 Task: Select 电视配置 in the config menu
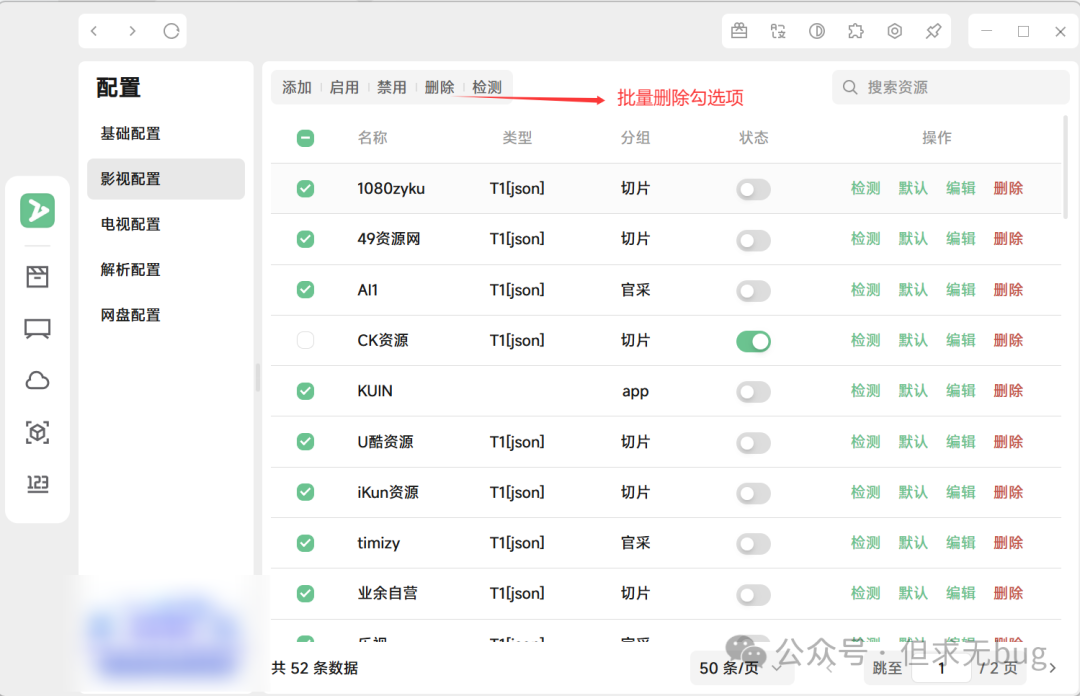click(131, 224)
